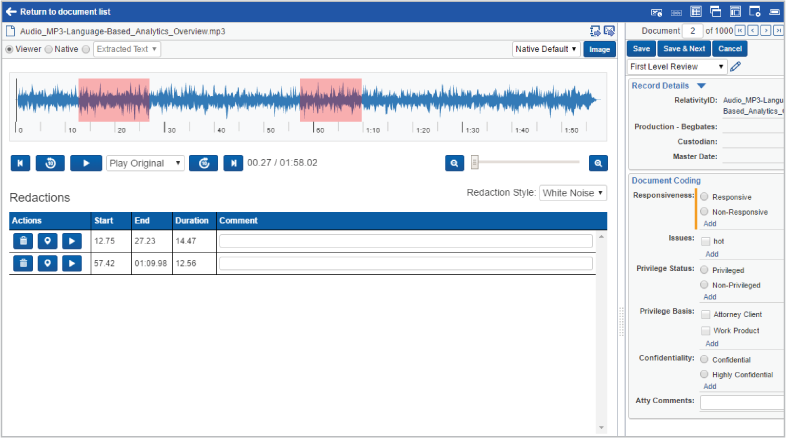Delete the first redaction starting at 12.75
The width and height of the screenshot is (786, 438).
click(23, 241)
